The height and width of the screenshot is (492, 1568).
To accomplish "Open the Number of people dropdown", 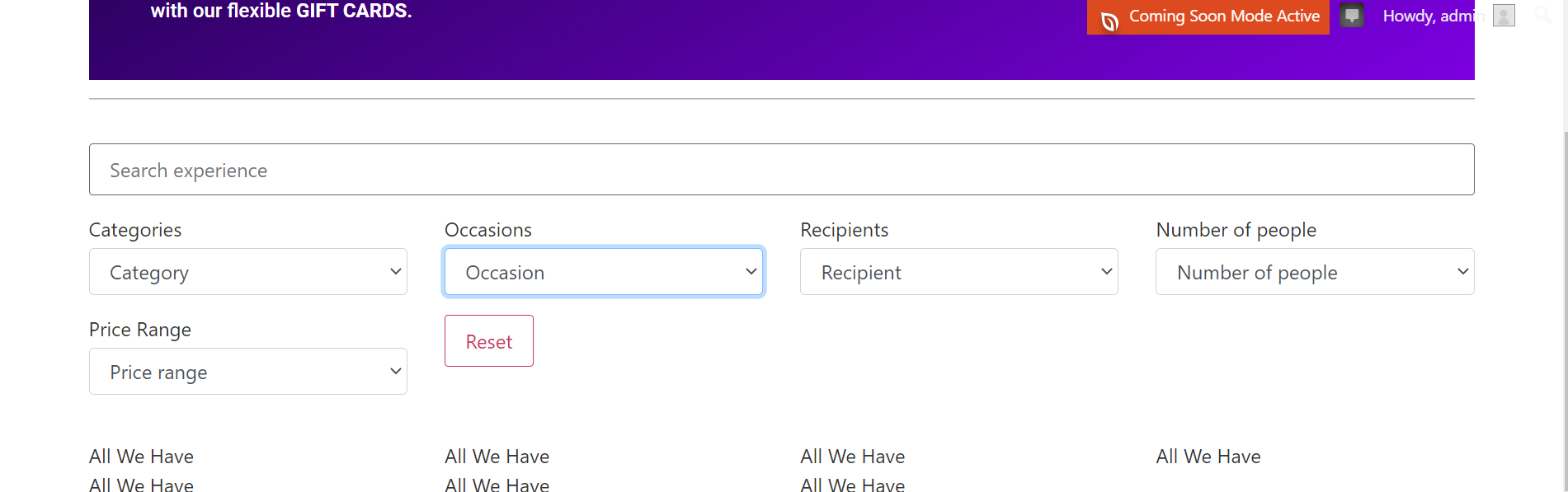I will pyautogui.click(x=1315, y=272).
